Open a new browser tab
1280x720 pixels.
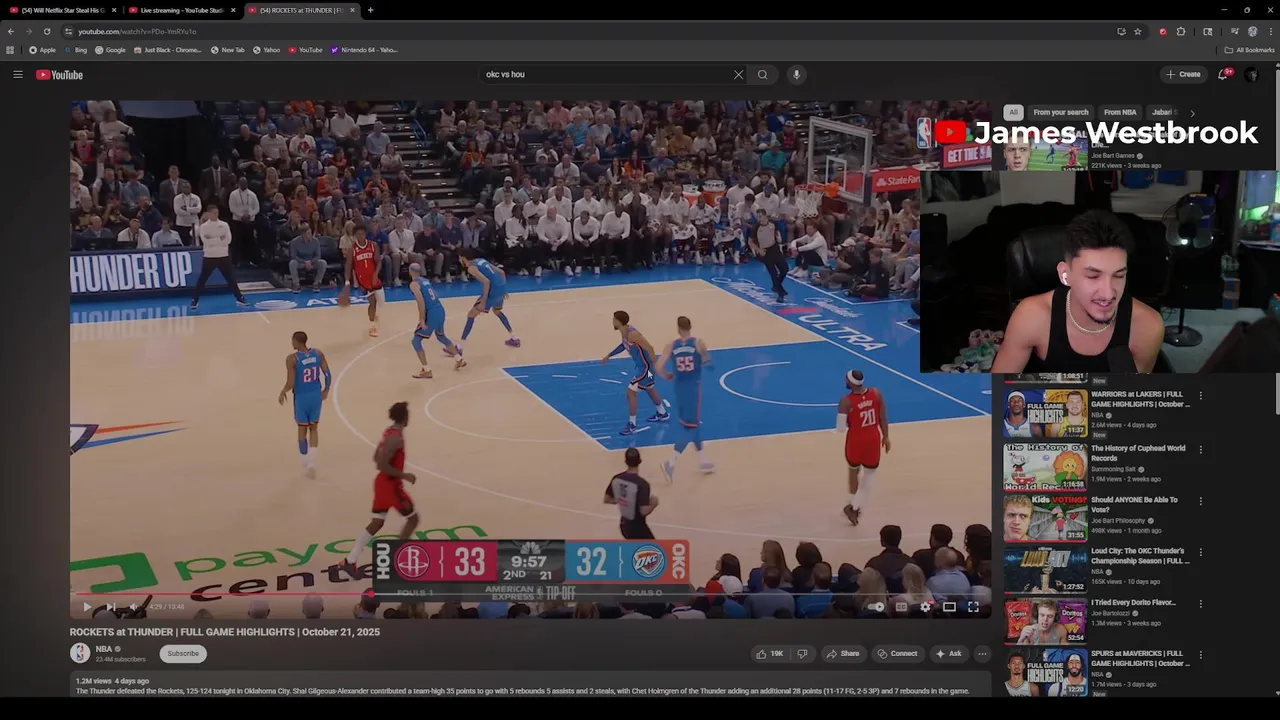pos(370,10)
